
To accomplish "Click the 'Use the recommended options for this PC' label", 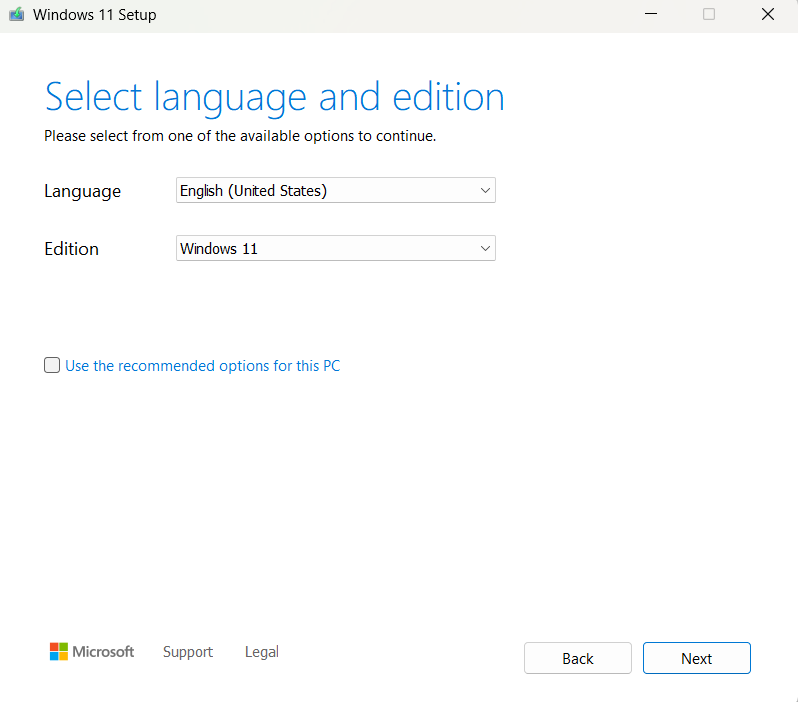I will pos(203,366).
